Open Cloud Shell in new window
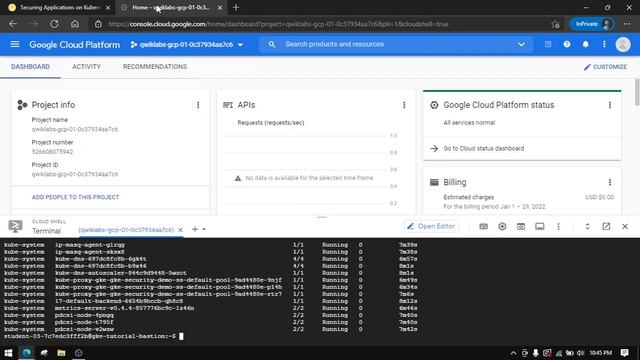 pyautogui.click(x=606, y=226)
